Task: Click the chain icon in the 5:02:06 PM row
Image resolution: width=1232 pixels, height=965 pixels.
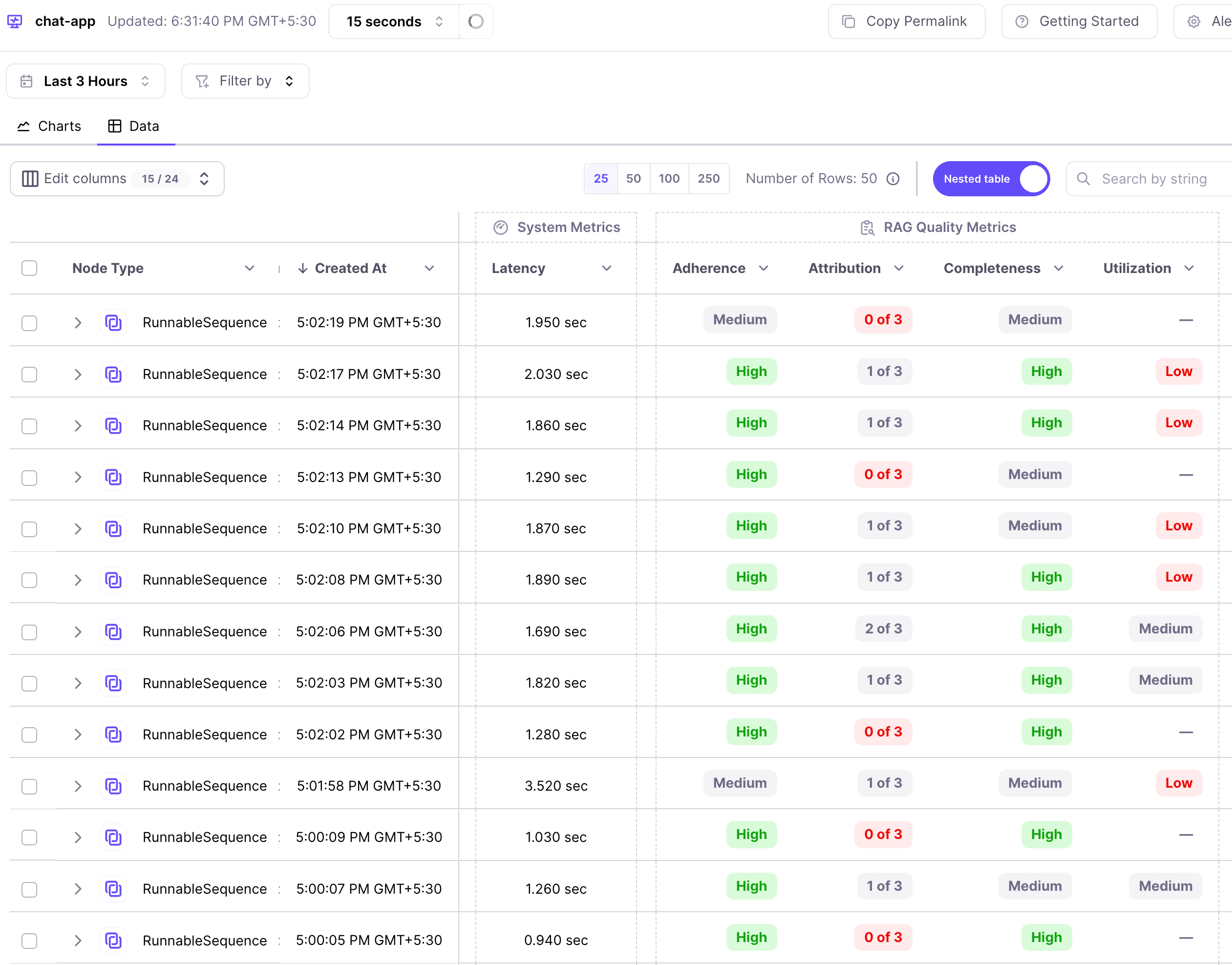Action: click(114, 631)
